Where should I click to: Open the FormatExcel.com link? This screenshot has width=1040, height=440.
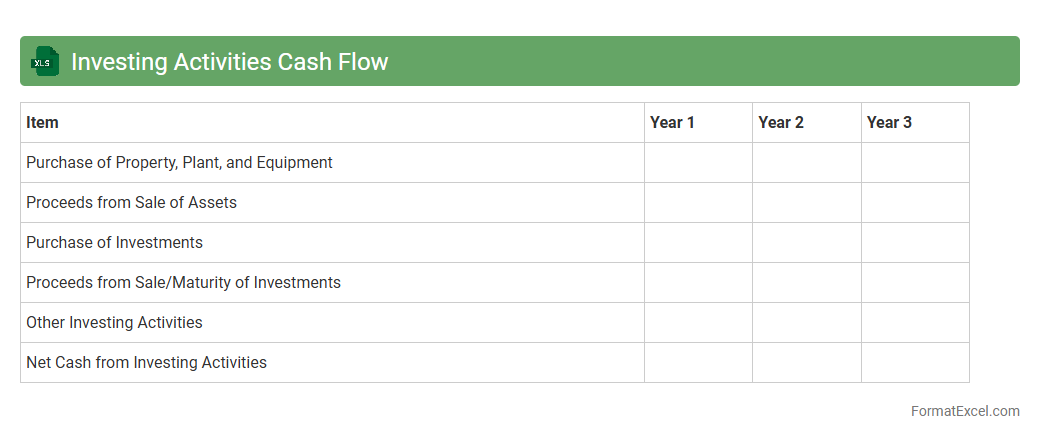pos(965,411)
